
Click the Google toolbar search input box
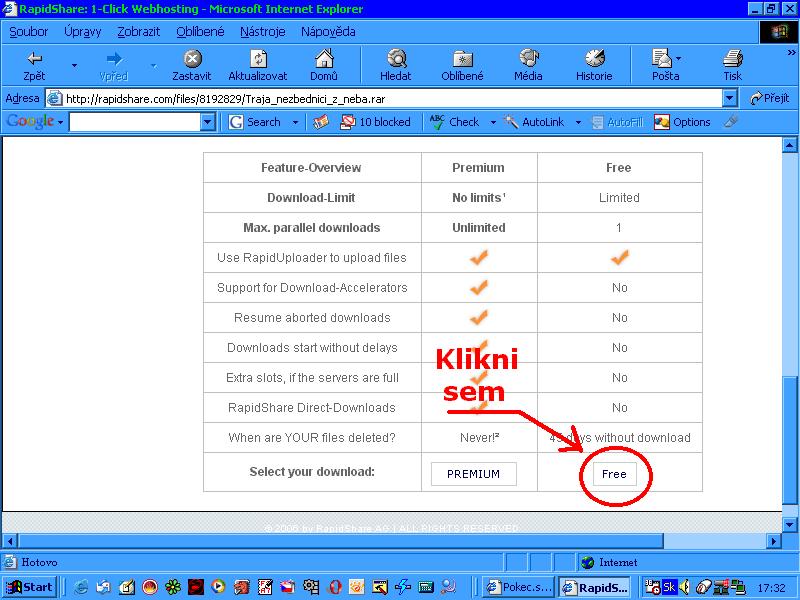coord(135,122)
